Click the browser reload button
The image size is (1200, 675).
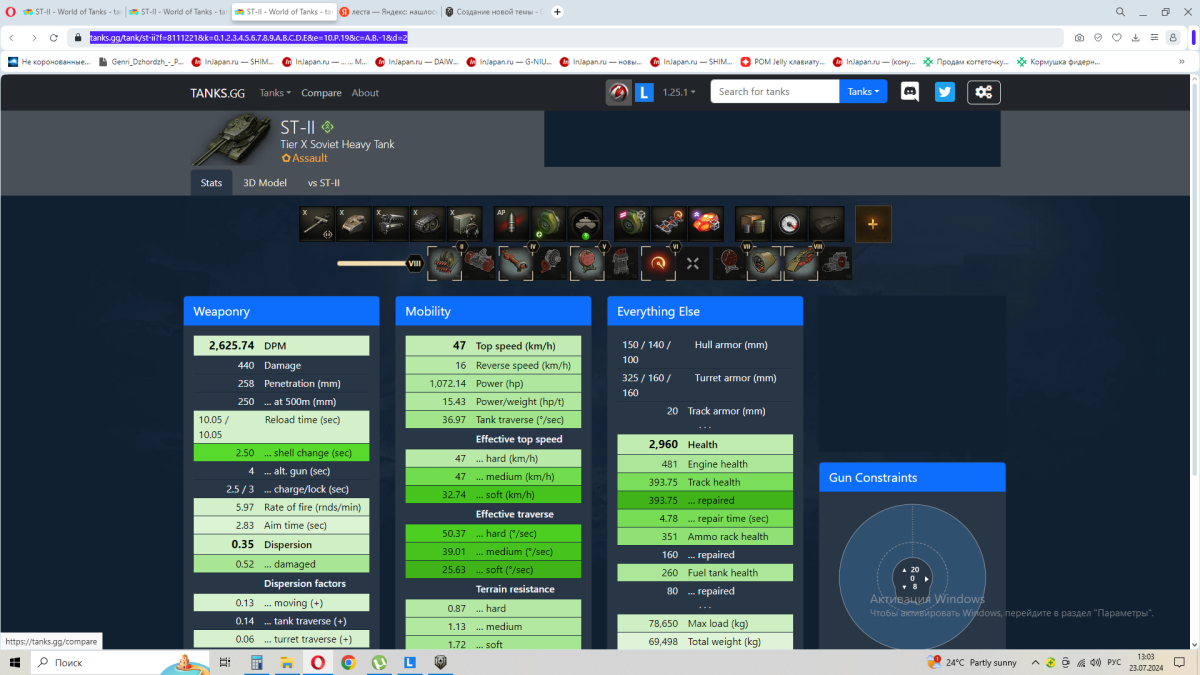coord(55,37)
